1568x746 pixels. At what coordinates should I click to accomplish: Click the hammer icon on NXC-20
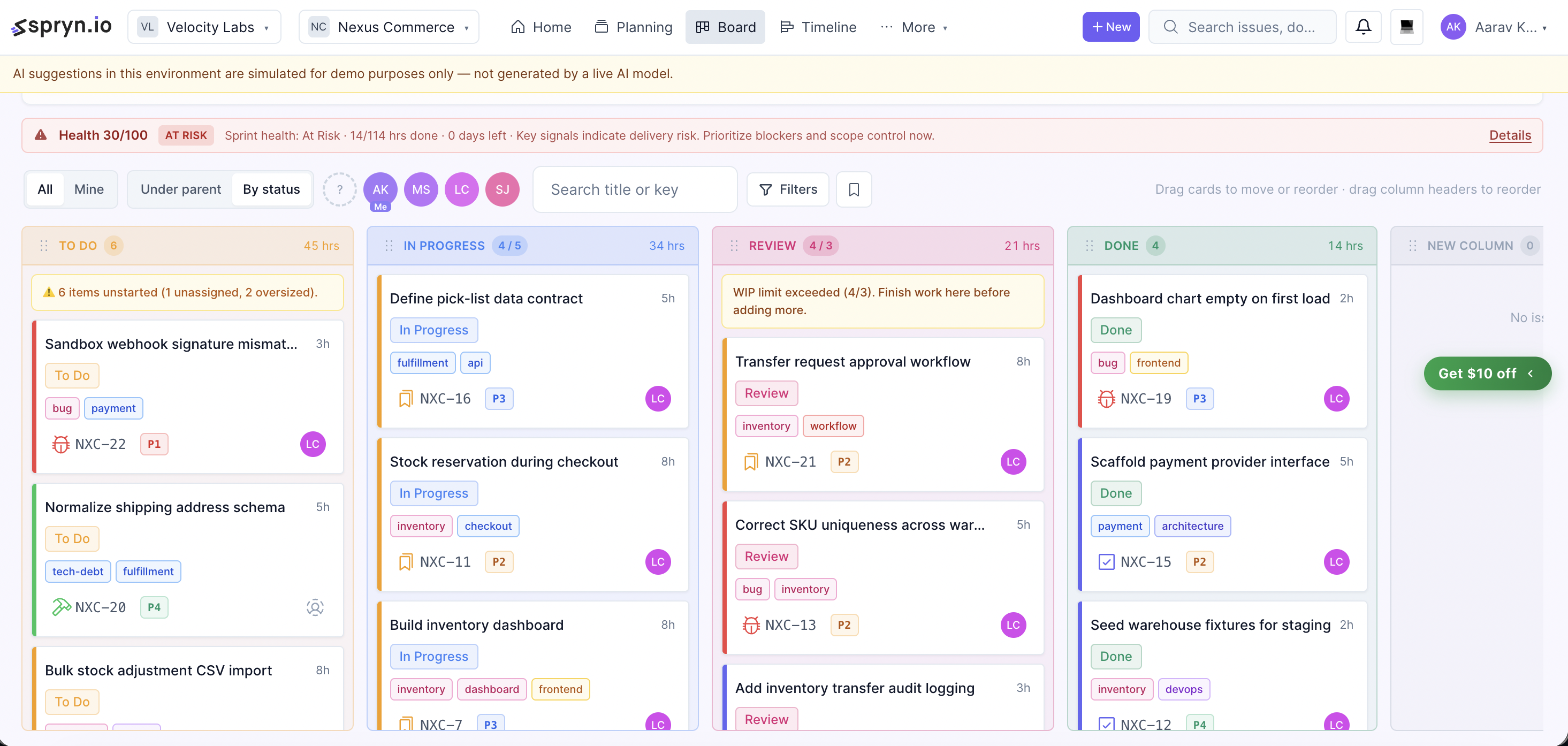pyautogui.click(x=60, y=607)
